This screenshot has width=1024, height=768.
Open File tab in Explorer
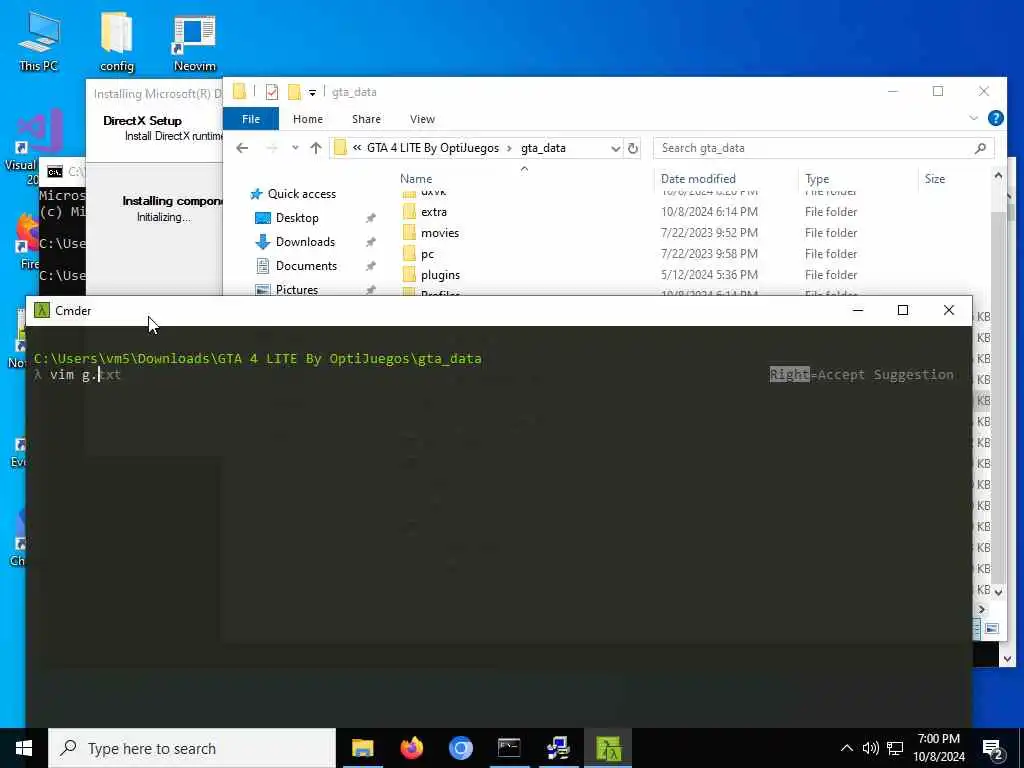[251, 119]
